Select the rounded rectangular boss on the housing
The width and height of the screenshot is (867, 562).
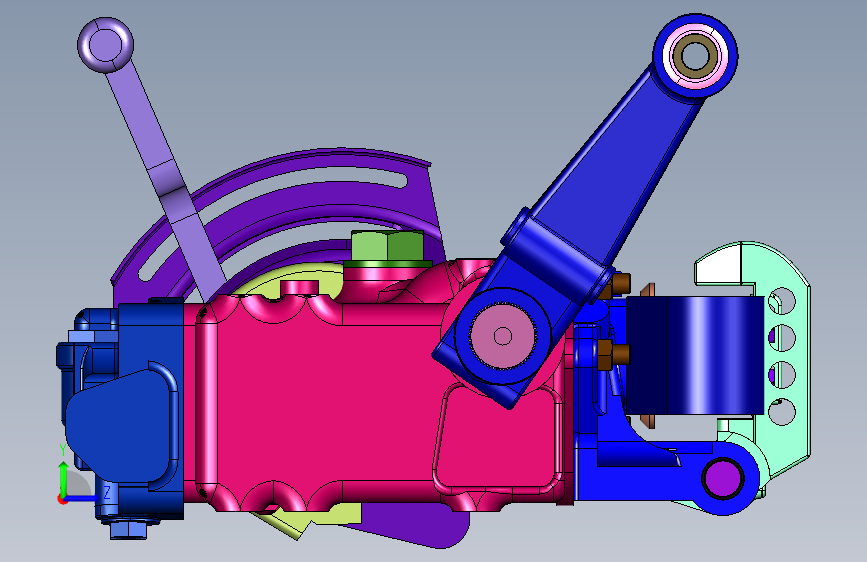(498, 440)
